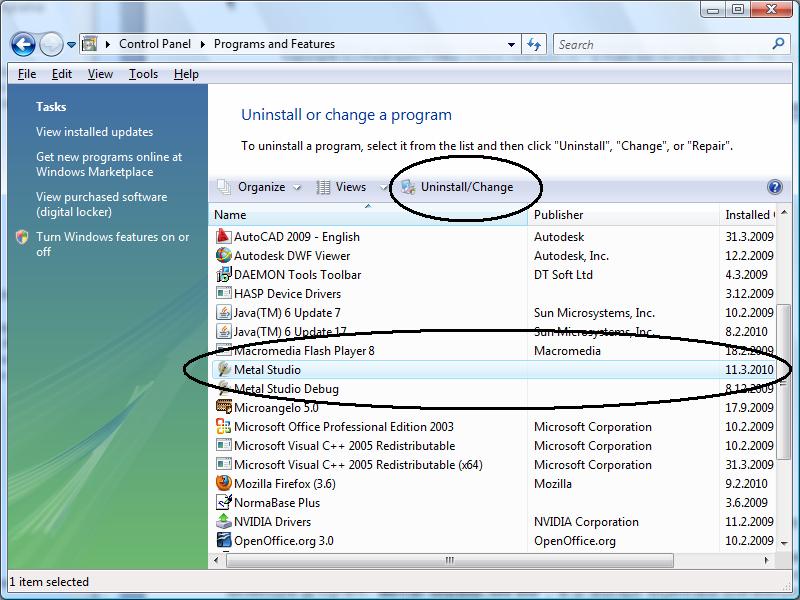Click the Autodesk DWF Viewer icon
This screenshot has height=600, width=800.
click(223, 255)
